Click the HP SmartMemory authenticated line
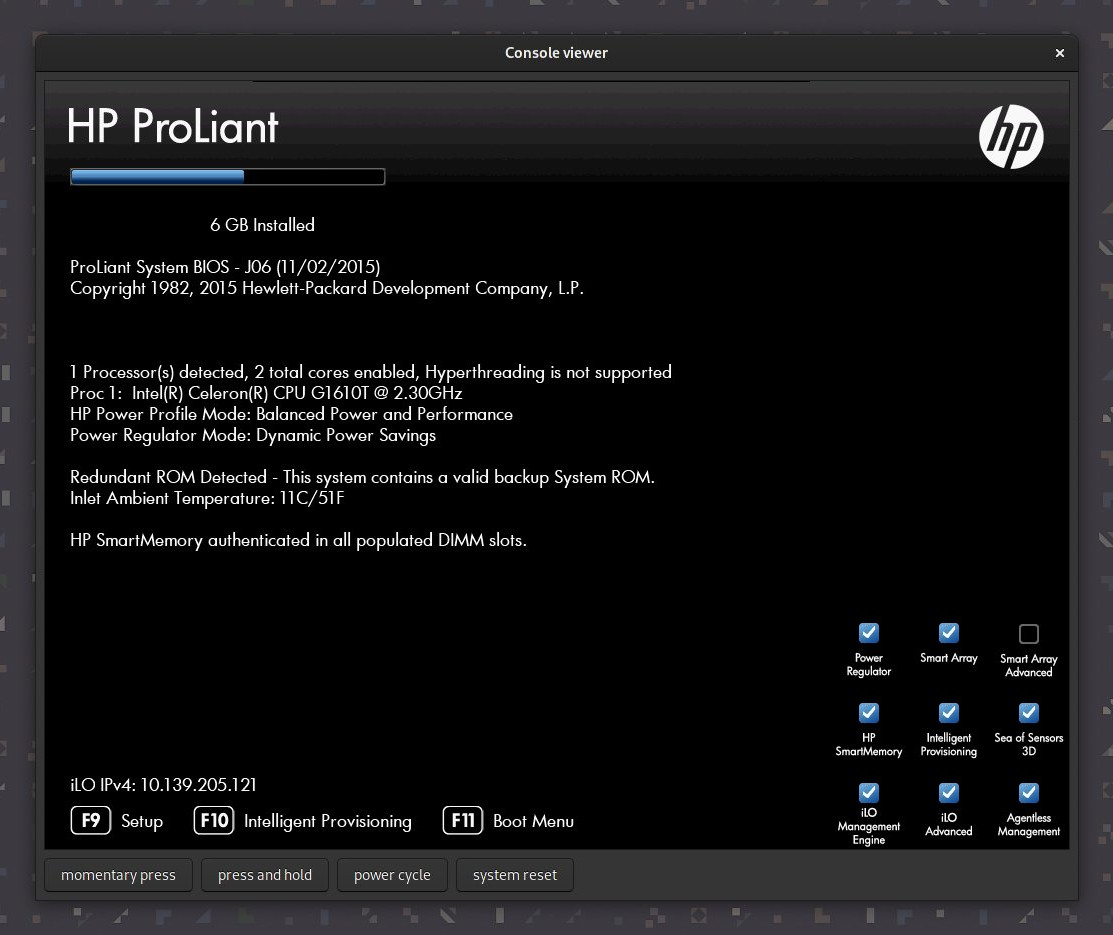 click(298, 540)
